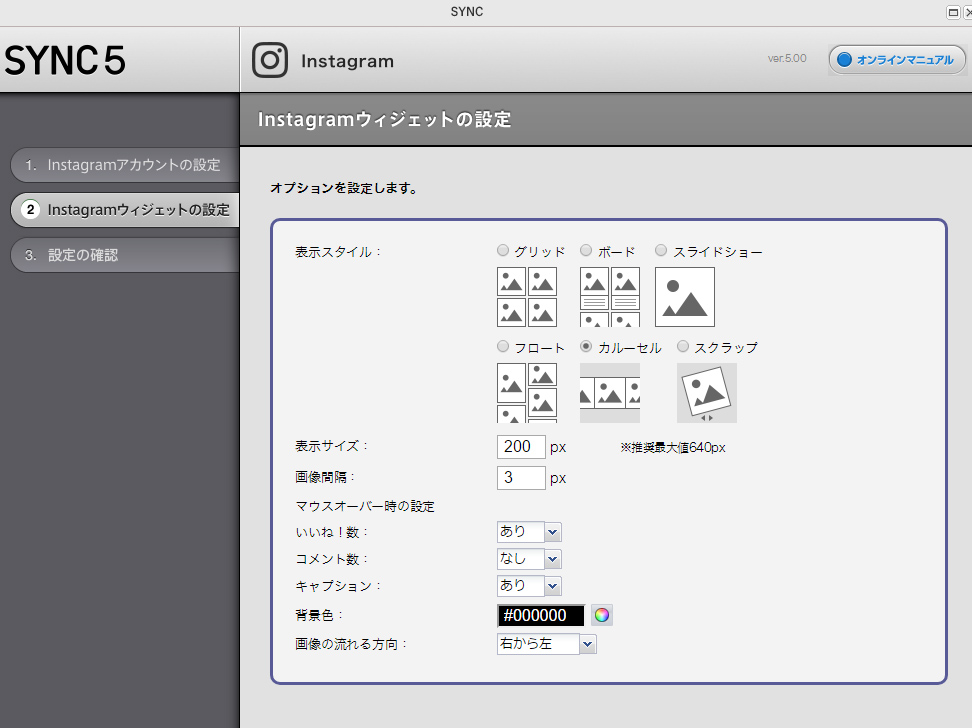Select the グリッド display style radio button
972x728 pixels.
502,250
